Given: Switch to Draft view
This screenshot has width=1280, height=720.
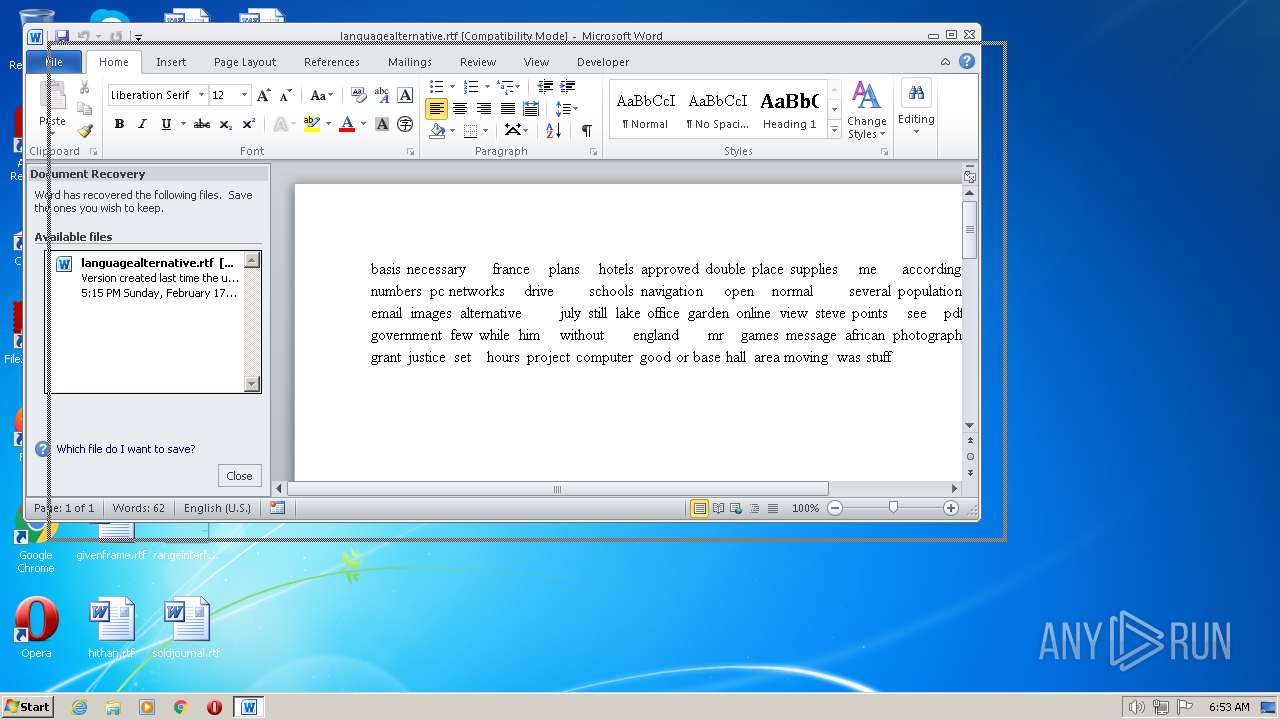Looking at the screenshot, I should click(x=773, y=508).
